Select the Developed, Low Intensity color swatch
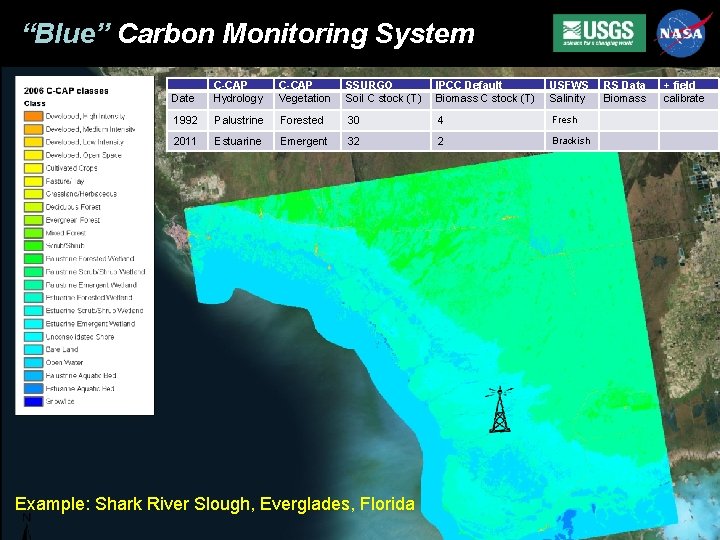 pyautogui.click(x=34, y=142)
